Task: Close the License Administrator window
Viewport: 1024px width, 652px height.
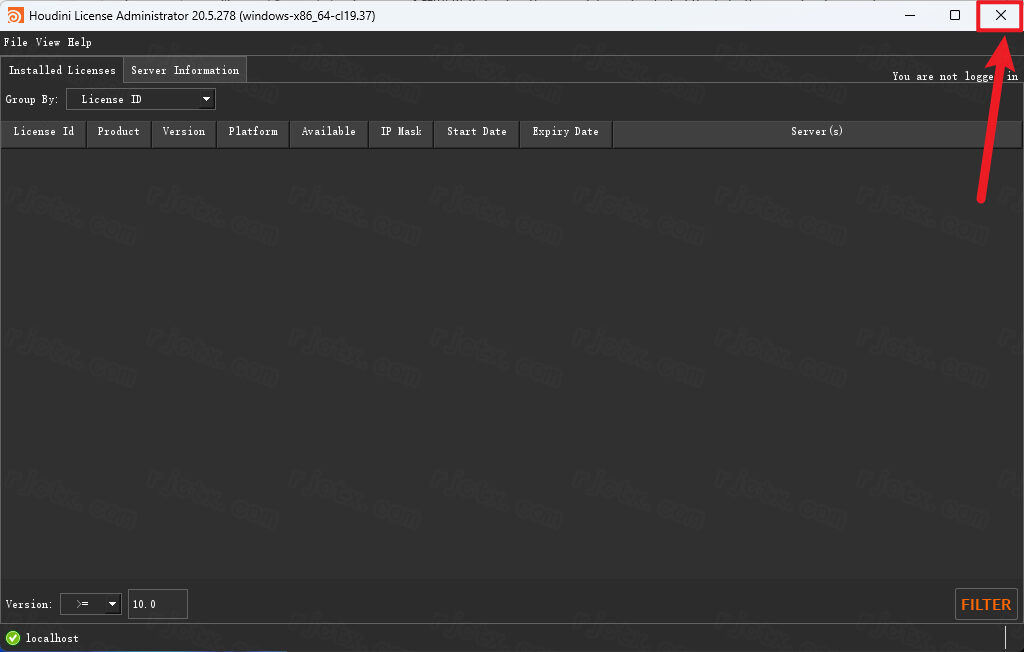Action: tap(1000, 16)
